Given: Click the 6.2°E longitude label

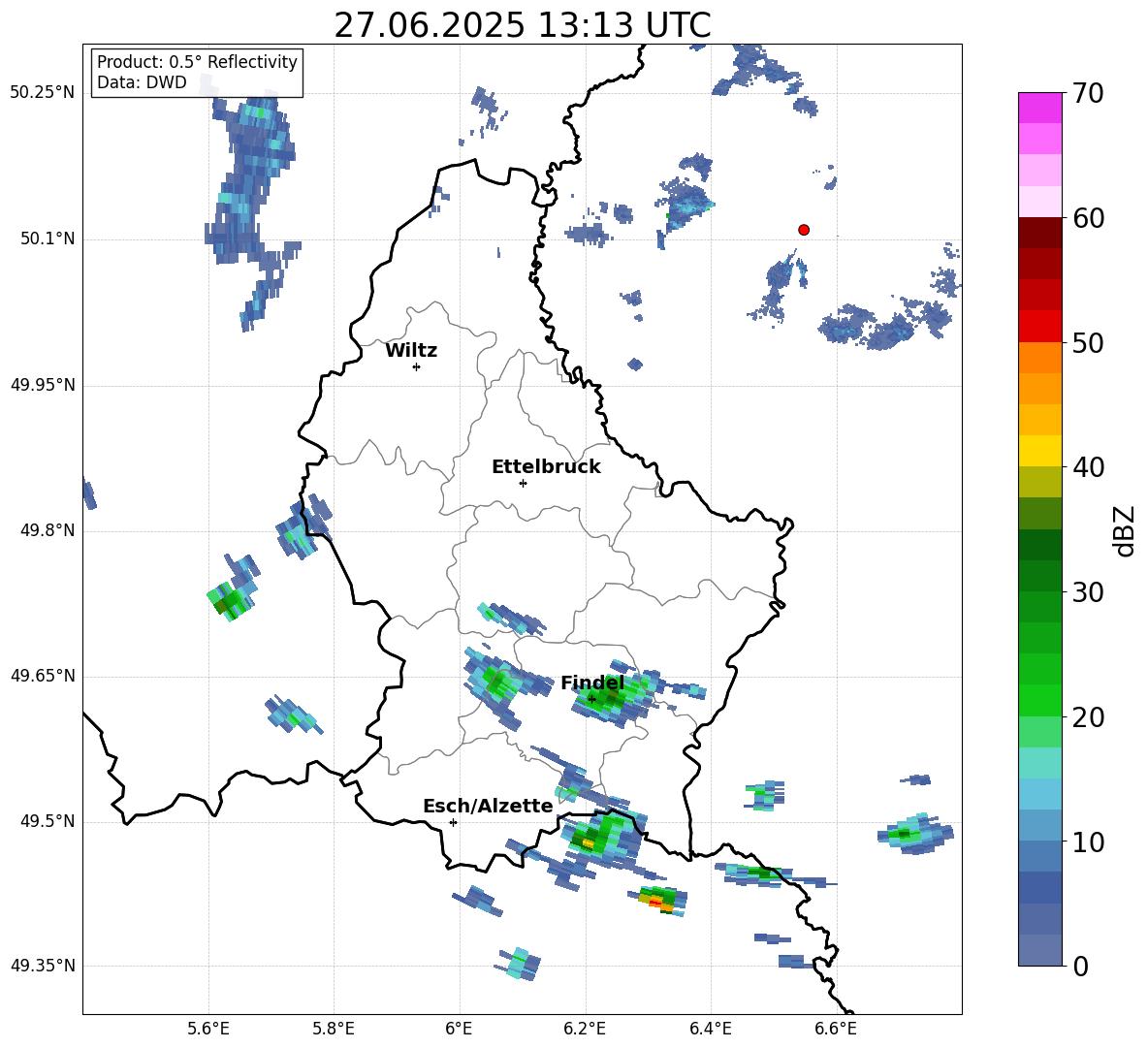Looking at the screenshot, I should click(585, 1029).
